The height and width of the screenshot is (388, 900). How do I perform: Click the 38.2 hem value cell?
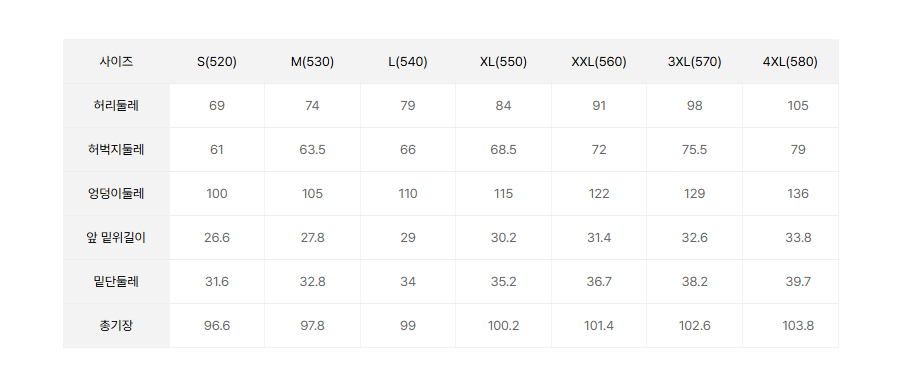(x=695, y=282)
